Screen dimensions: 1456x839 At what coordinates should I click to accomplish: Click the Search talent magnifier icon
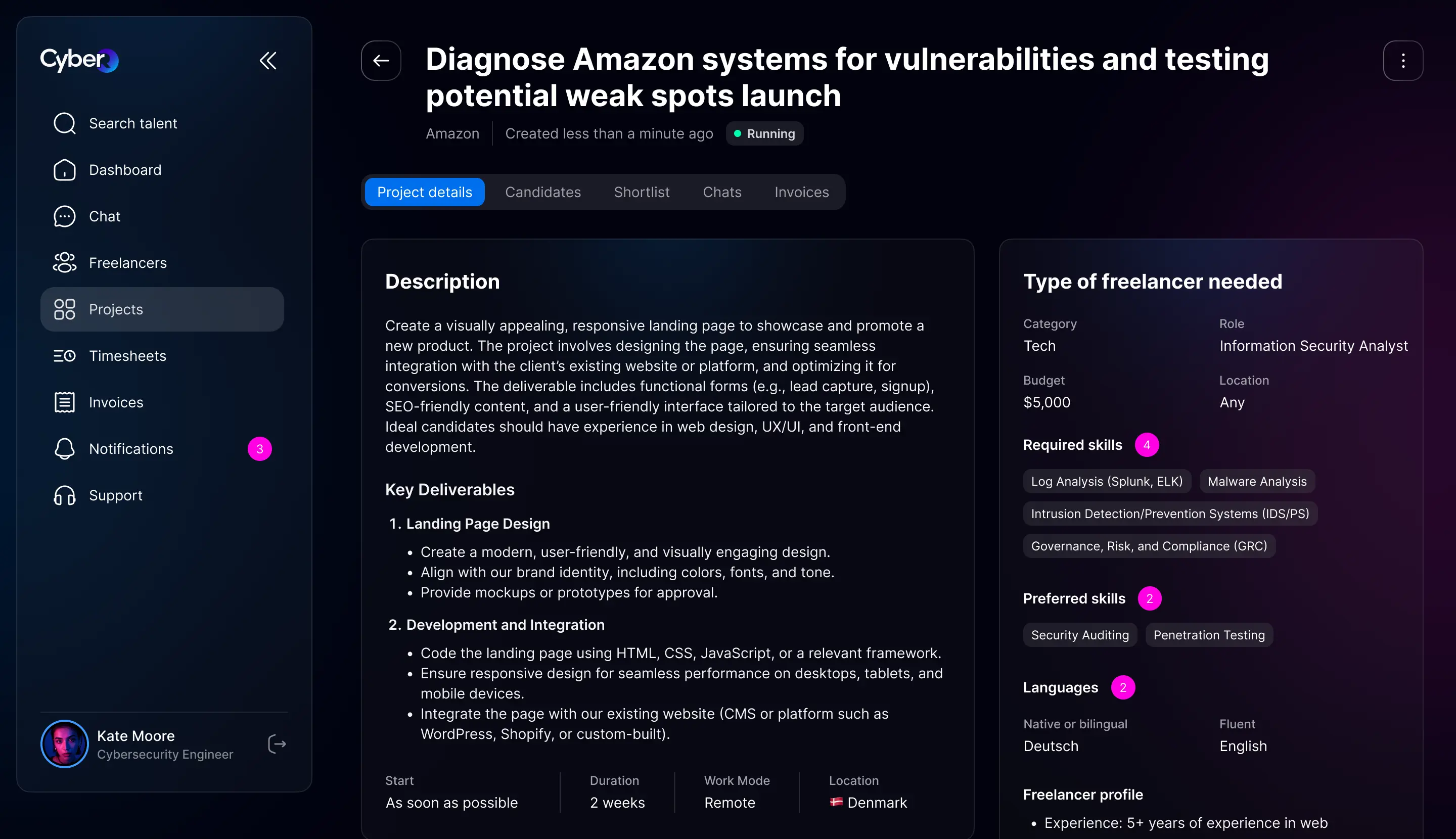coord(65,123)
